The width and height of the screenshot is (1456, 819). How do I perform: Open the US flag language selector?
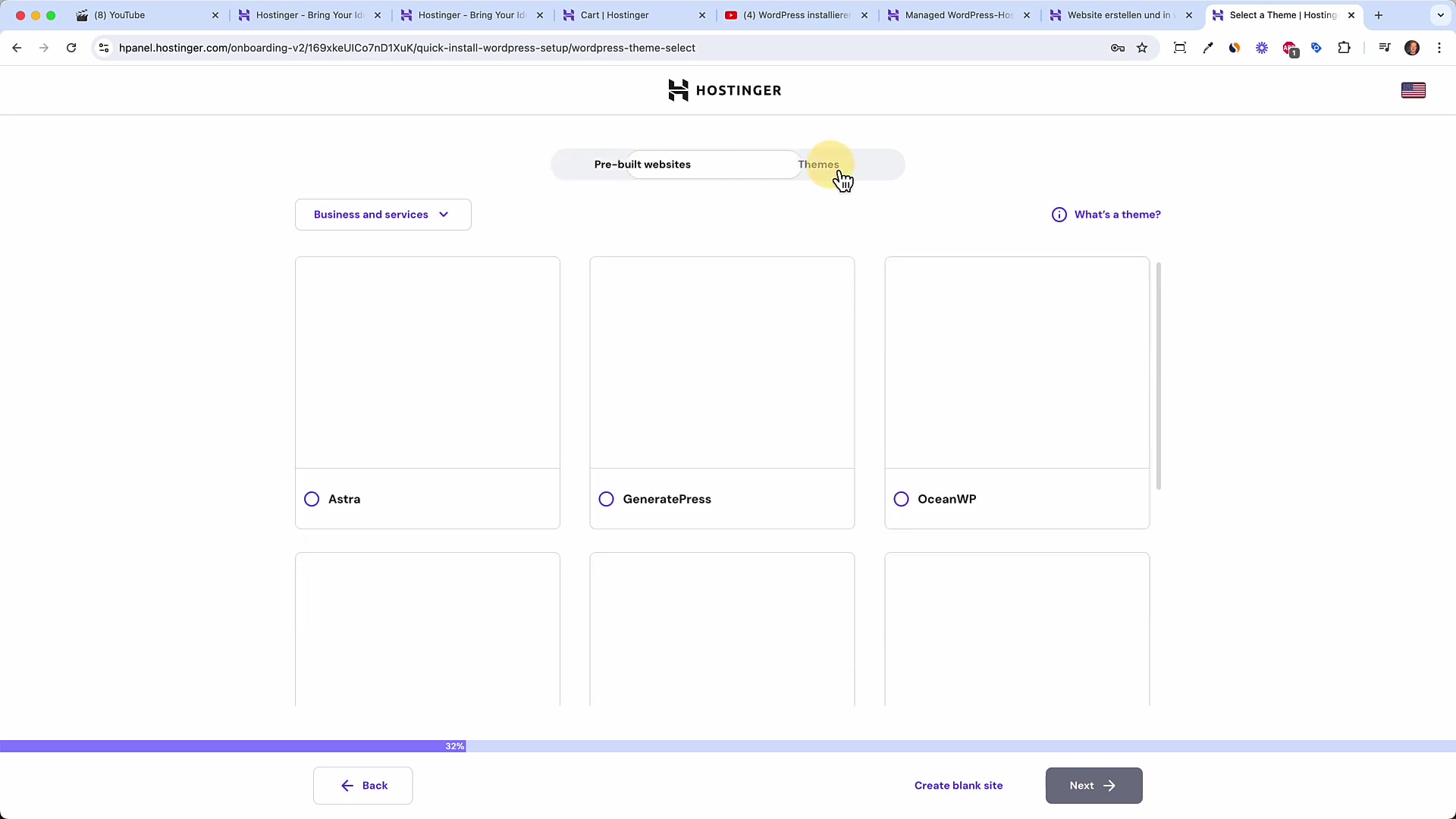click(x=1413, y=90)
